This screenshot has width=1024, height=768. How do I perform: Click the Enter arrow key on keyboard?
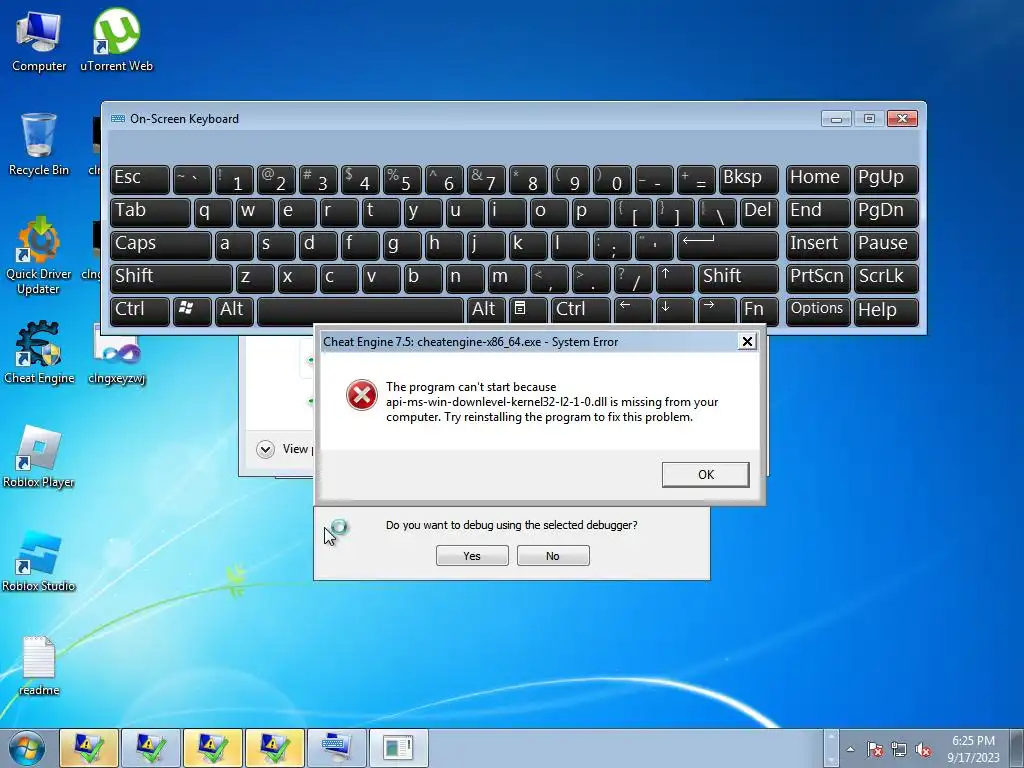pos(728,245)
